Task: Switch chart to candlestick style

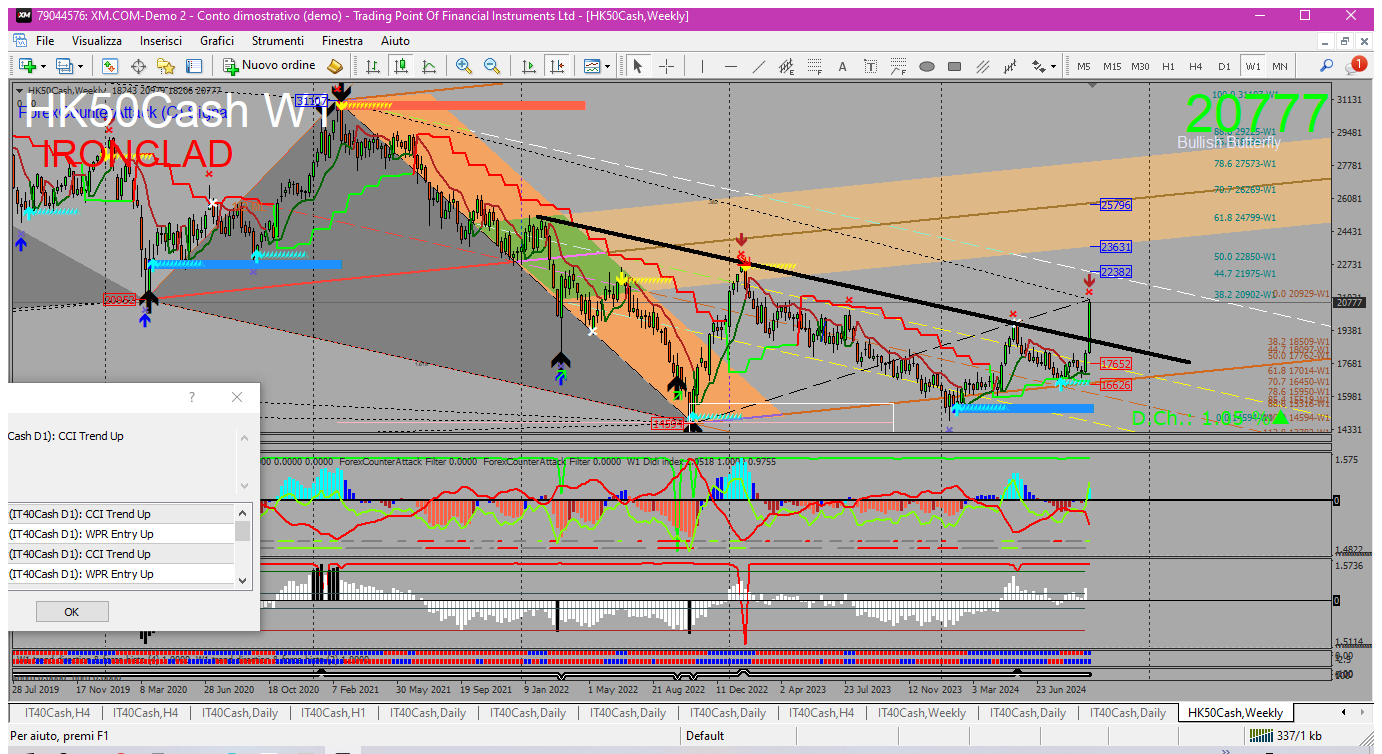Action: [401, 66]
